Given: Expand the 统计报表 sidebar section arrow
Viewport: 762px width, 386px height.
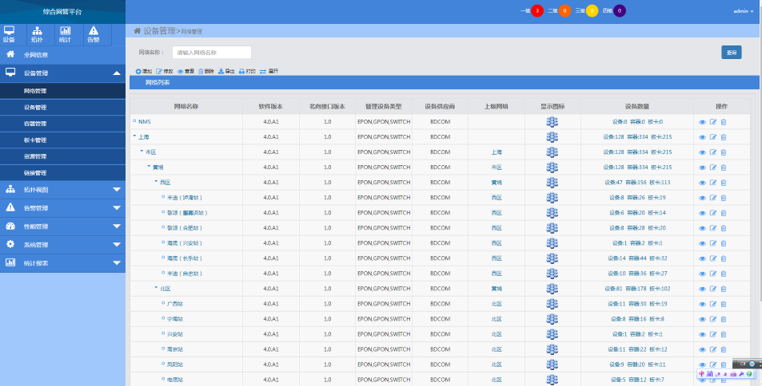Looking at the screenshot, I should coord(117,263).
